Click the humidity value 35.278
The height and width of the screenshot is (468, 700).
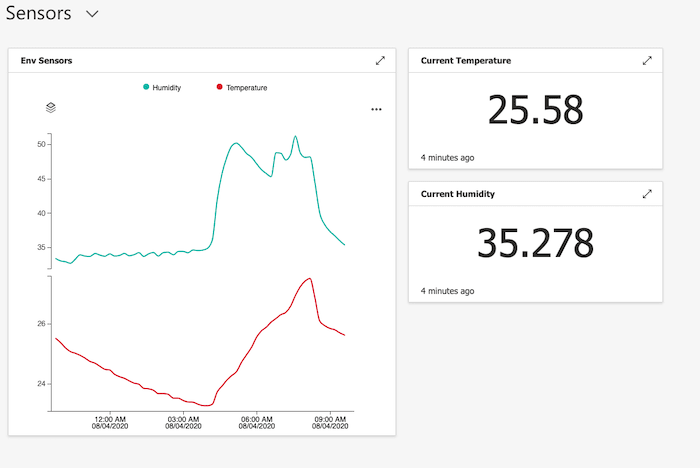535,243
